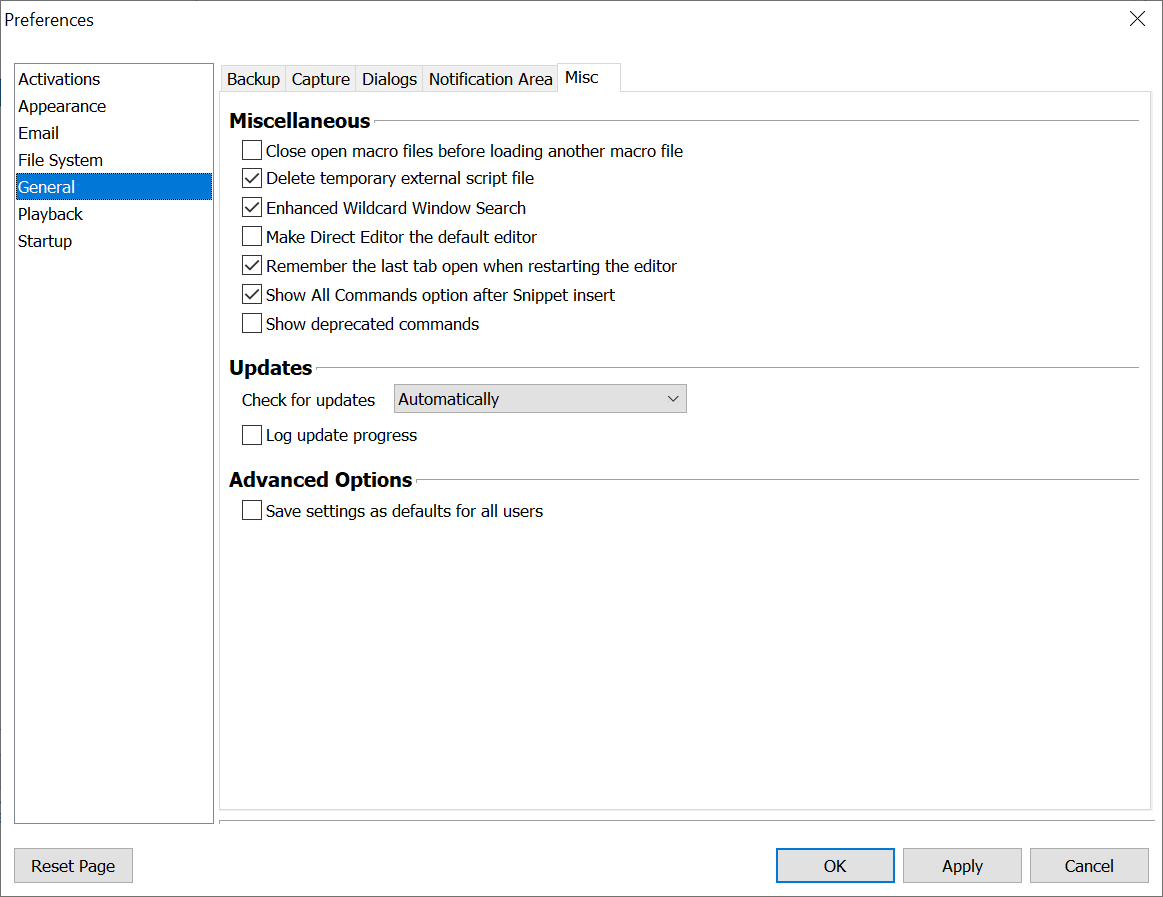Check the Log update progress box
The image size is (1163, 897).
coord(252,435)
